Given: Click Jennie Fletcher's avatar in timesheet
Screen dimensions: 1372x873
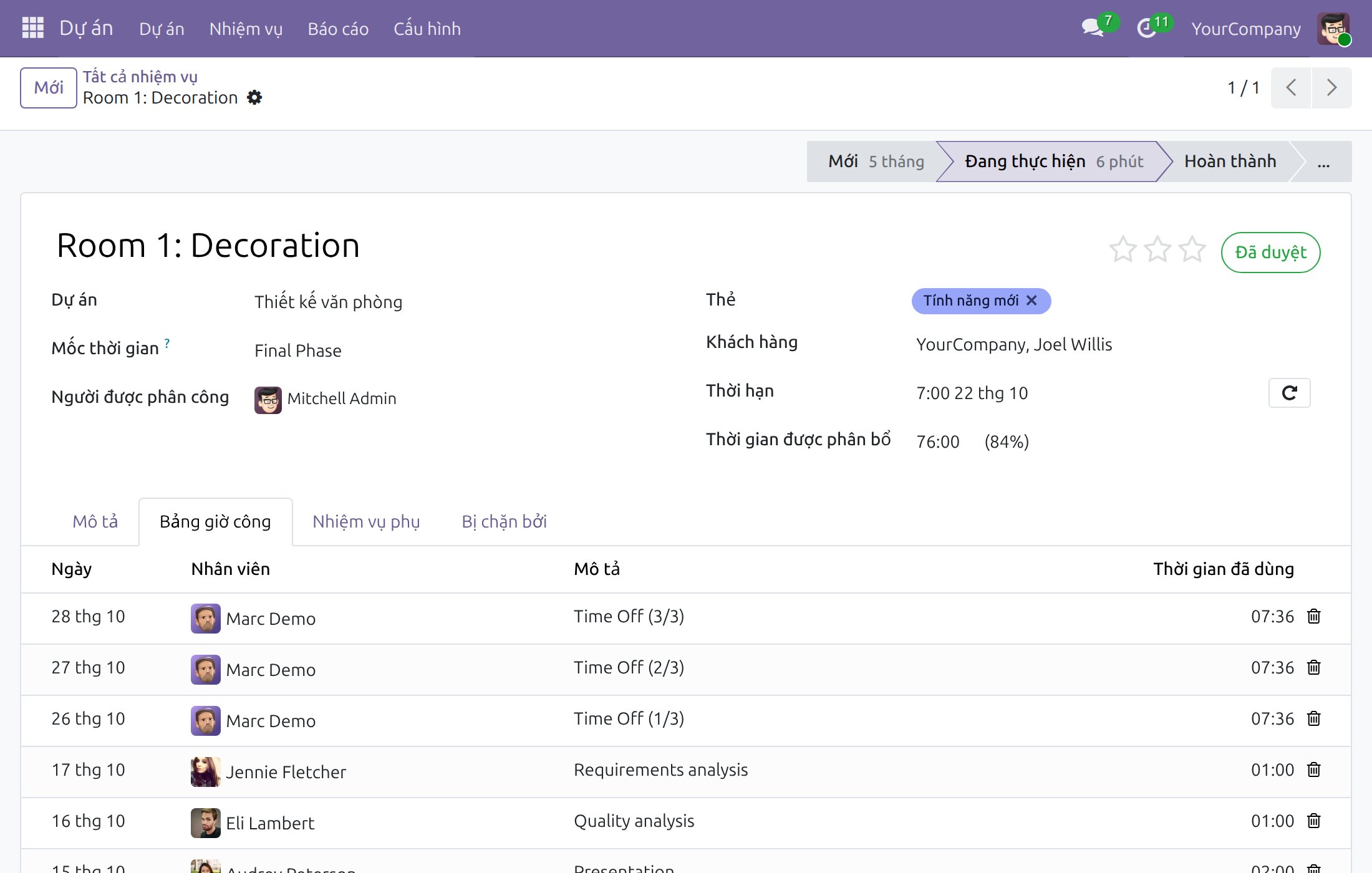Looking at the screenshot, I should (x=205, y=771).
